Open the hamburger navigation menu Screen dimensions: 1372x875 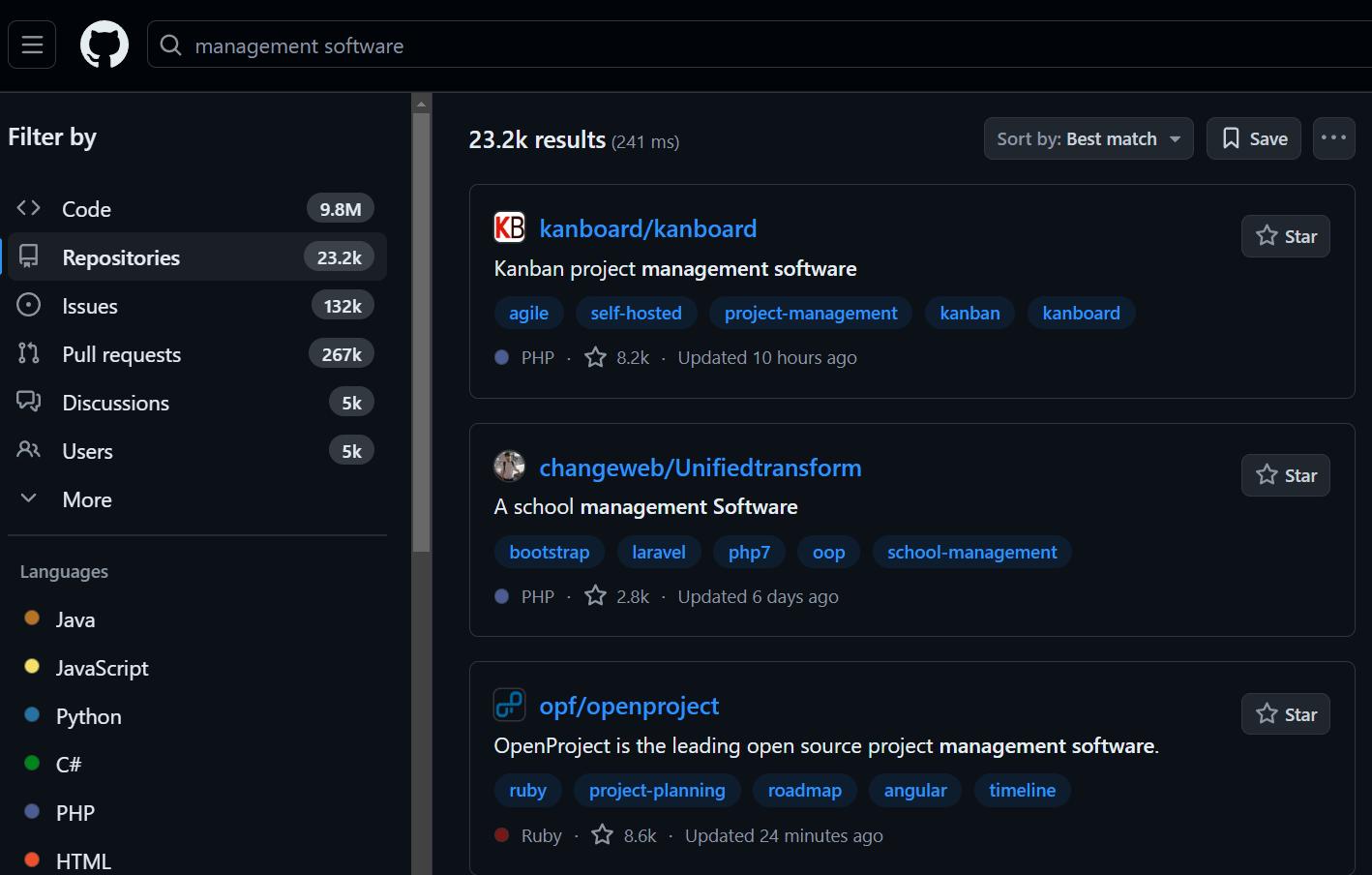pos(32,45)
